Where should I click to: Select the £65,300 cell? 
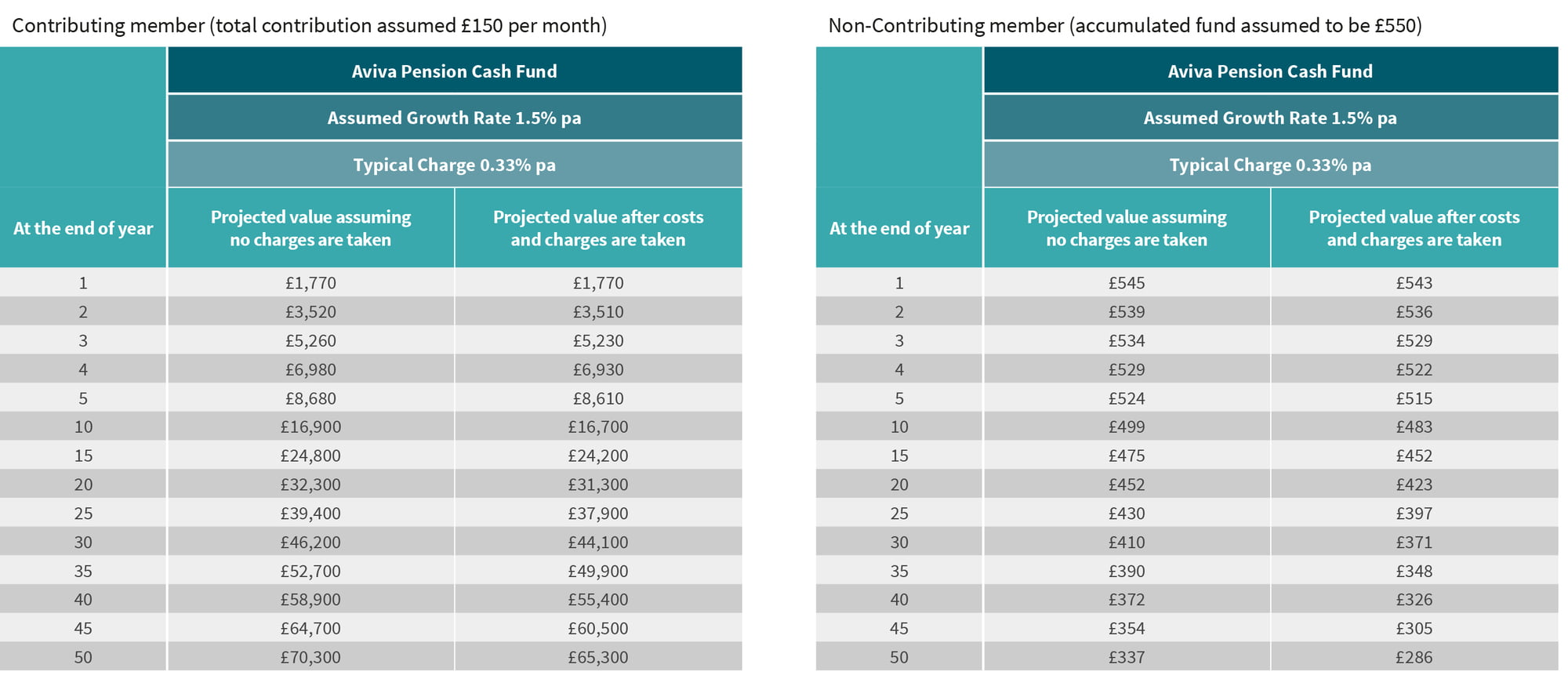point(598,657)
